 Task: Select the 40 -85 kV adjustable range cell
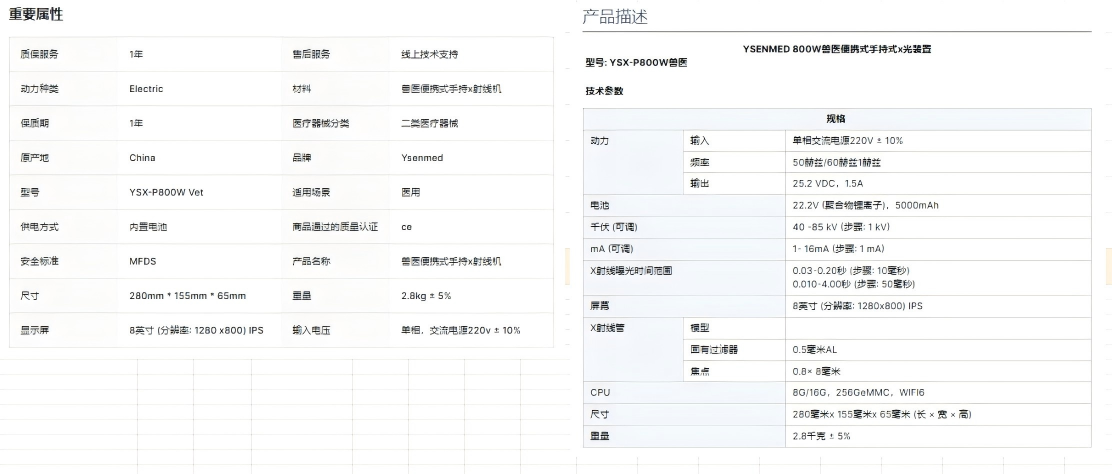point(841,227)
